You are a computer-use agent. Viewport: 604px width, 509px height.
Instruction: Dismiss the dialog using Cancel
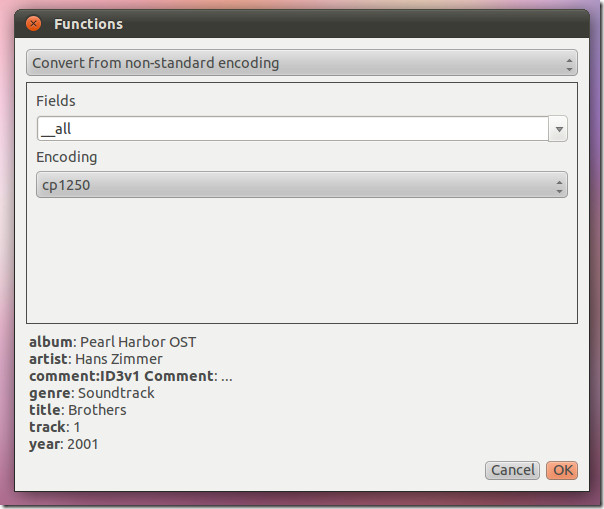[512, 470]
